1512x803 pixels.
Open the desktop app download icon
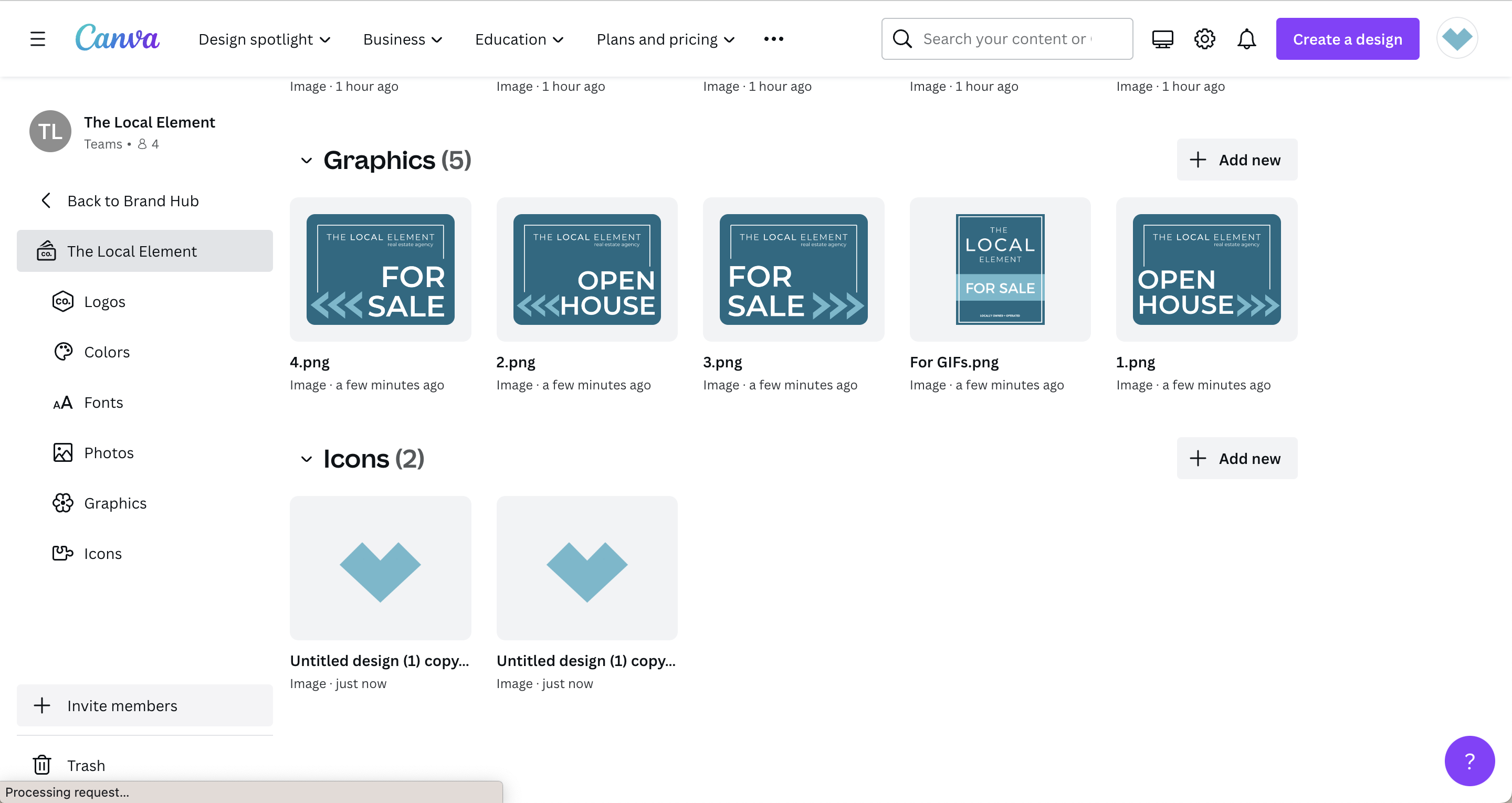pyautogui.click(x=1162, y=39)
